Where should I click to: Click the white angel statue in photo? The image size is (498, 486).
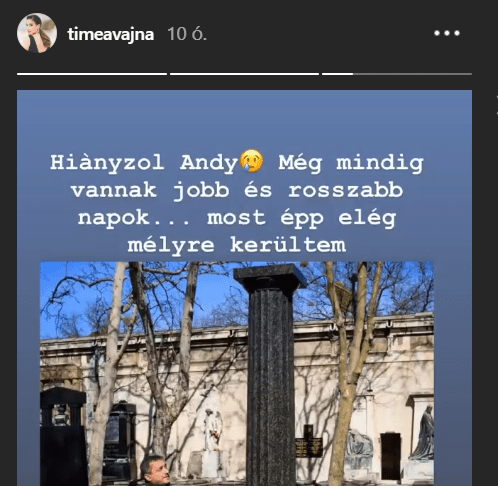[213, 430]
